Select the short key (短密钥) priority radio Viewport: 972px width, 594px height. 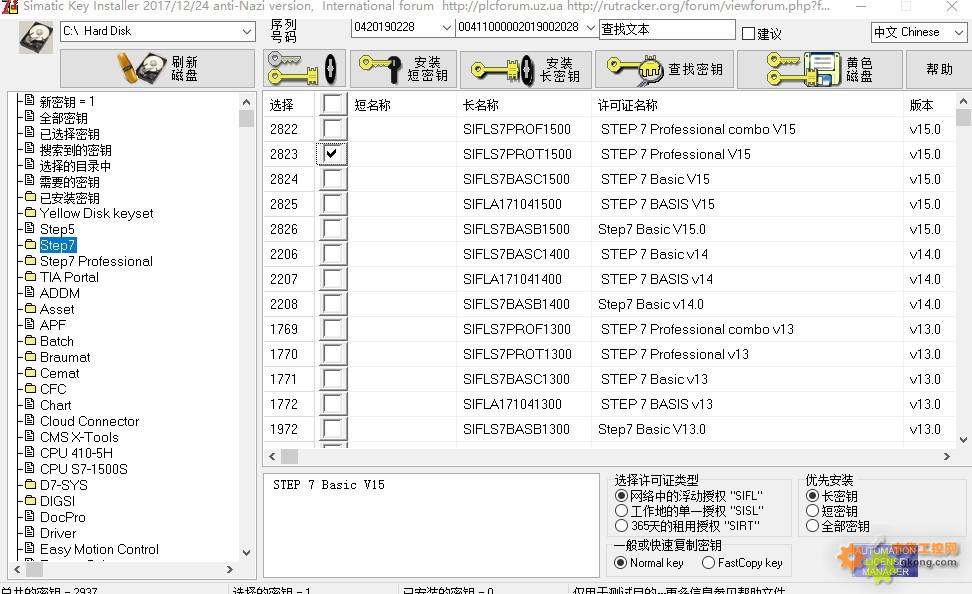click(x=812, y=510)
